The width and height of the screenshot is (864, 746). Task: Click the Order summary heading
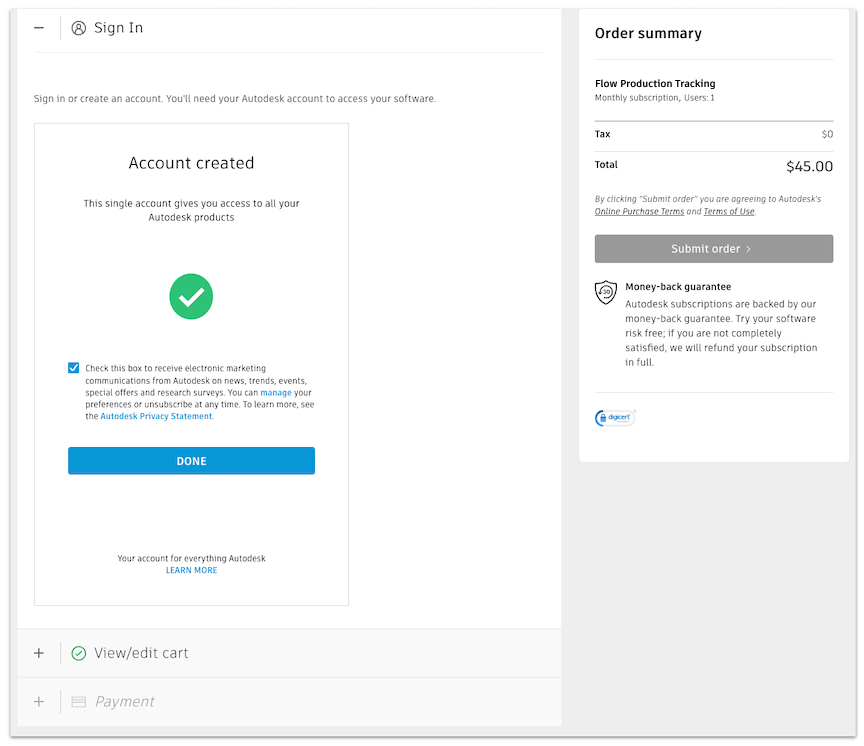point(648,34)
